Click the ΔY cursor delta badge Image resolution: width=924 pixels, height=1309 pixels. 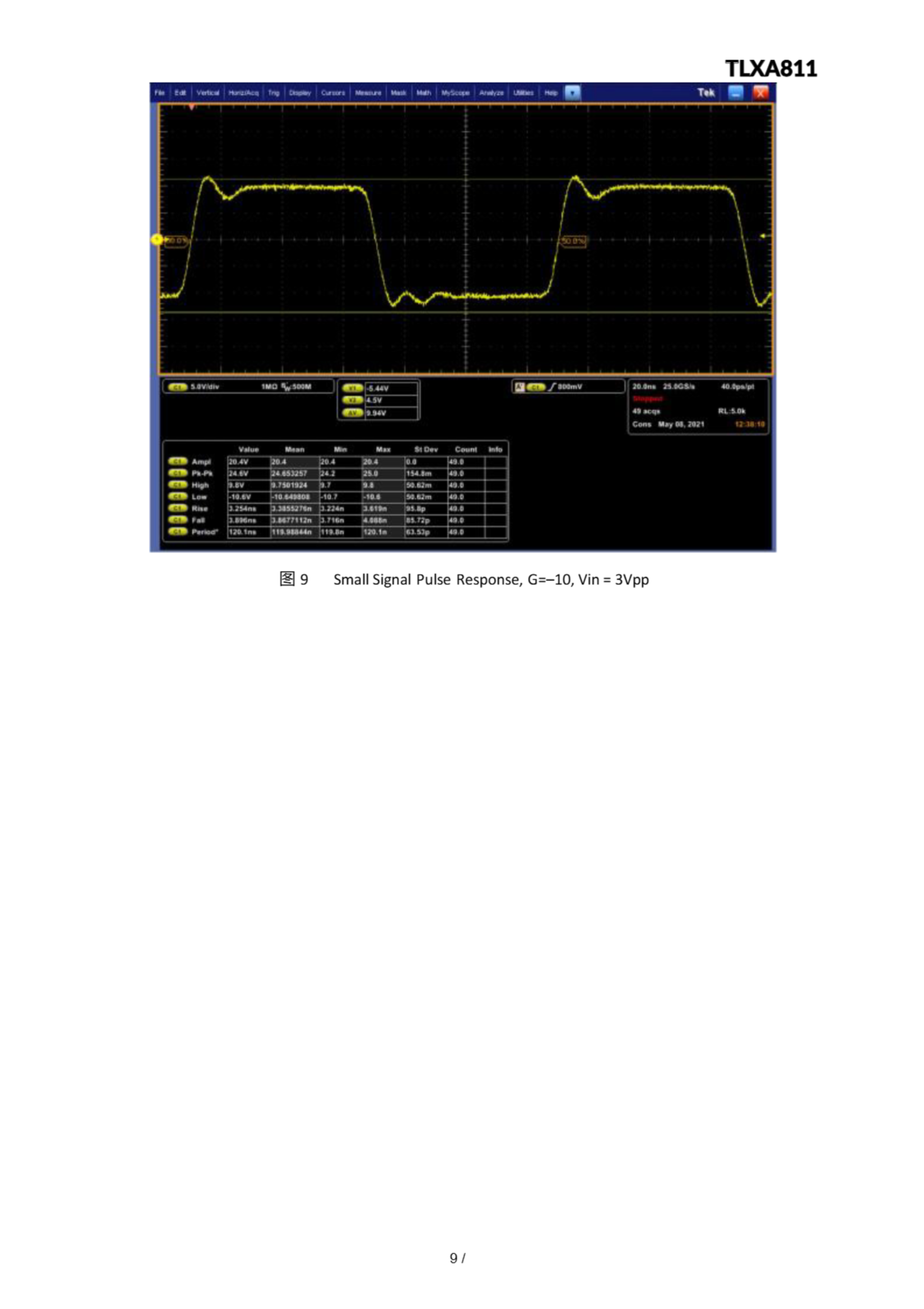[x=353, y=413]
